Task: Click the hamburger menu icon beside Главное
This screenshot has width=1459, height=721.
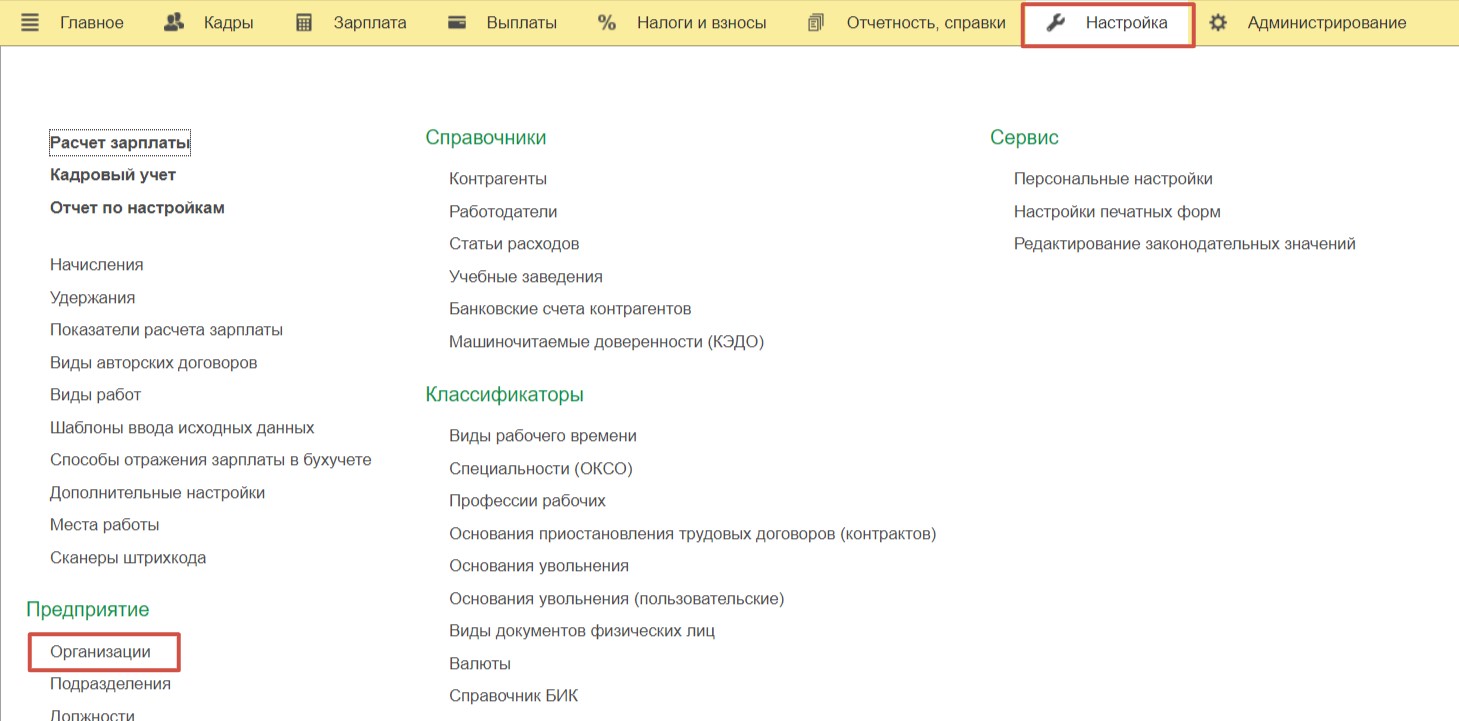Action: tap(30, 23)
